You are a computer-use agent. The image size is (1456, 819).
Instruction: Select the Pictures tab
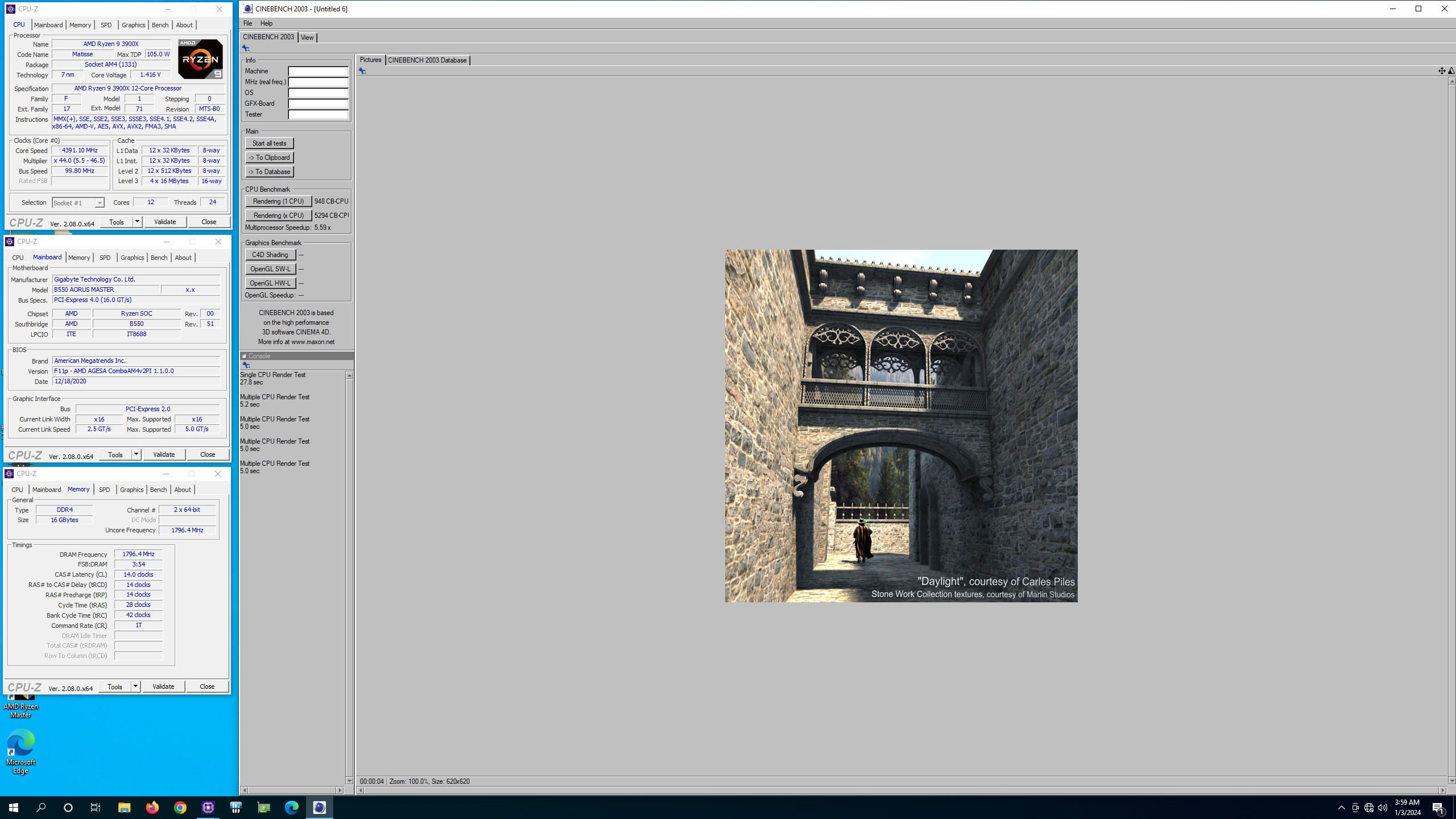pos(370,60)
